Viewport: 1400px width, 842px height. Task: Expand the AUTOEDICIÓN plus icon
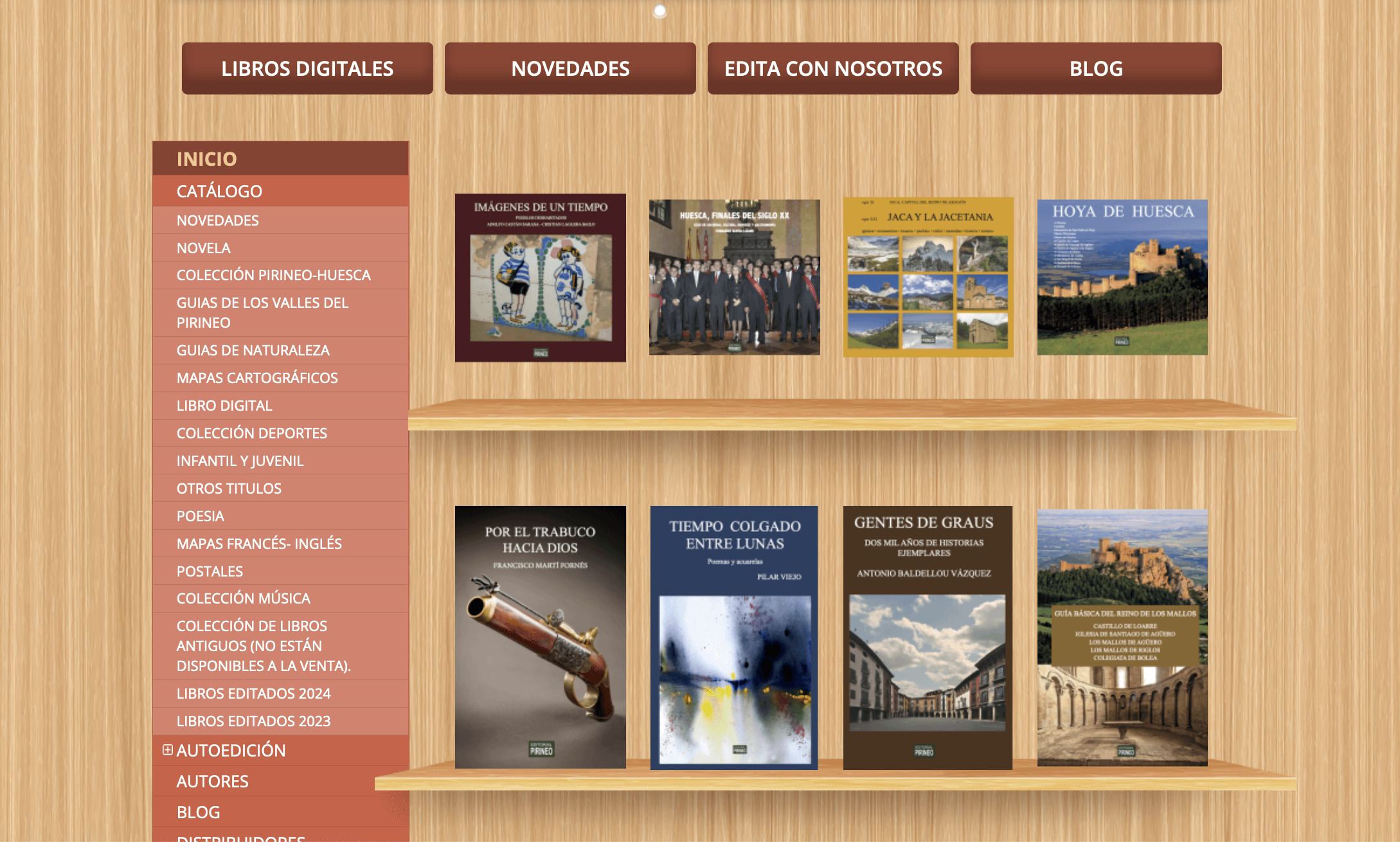point(168,749)
